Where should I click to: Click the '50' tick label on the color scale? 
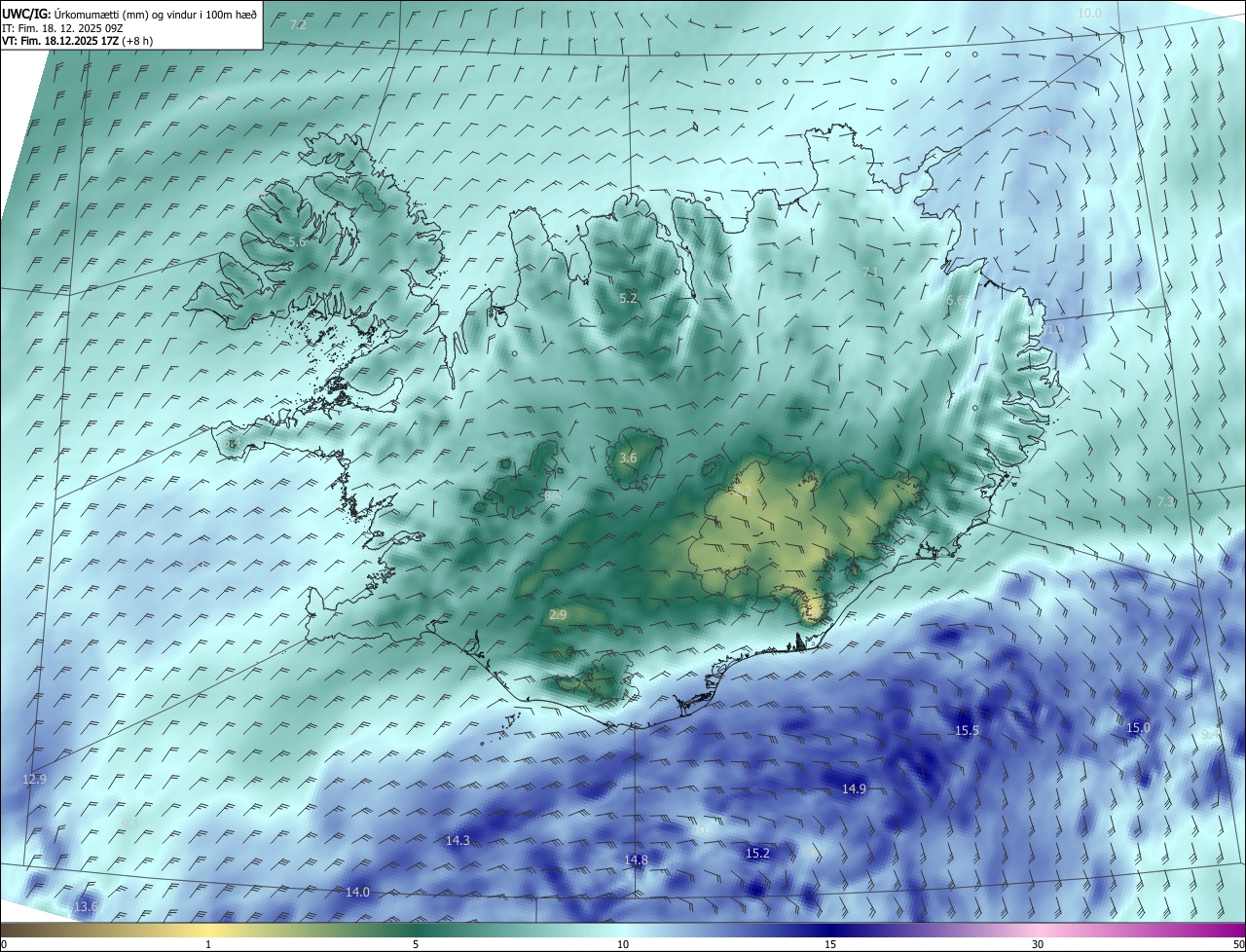tap(1238, 944)
